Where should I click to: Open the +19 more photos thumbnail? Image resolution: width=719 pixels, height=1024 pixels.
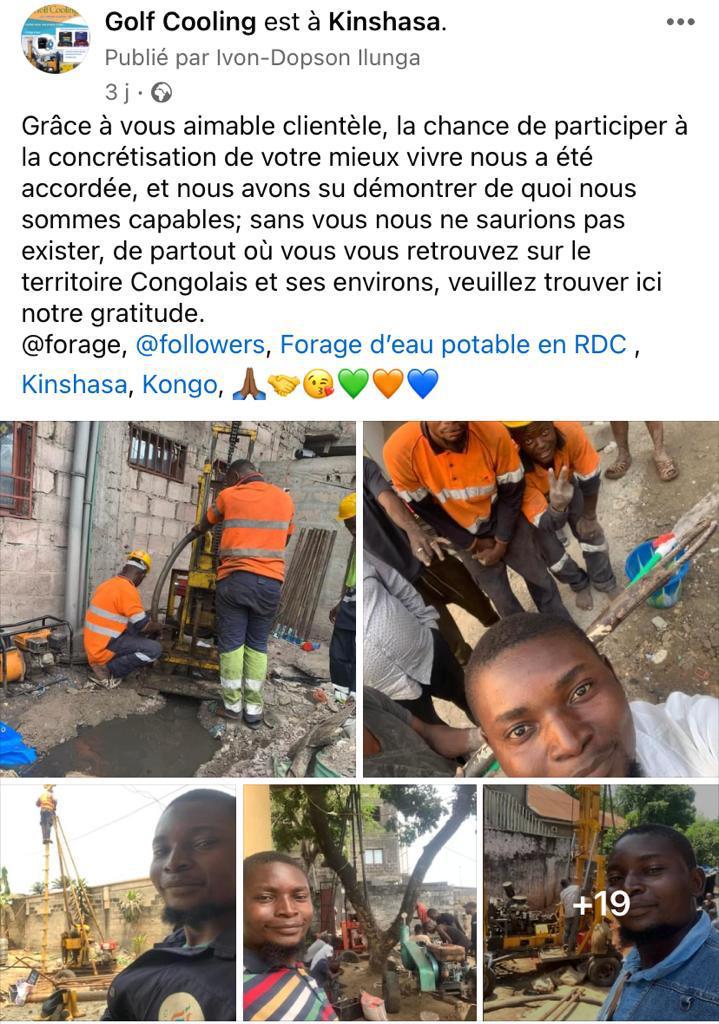[601, 903]
